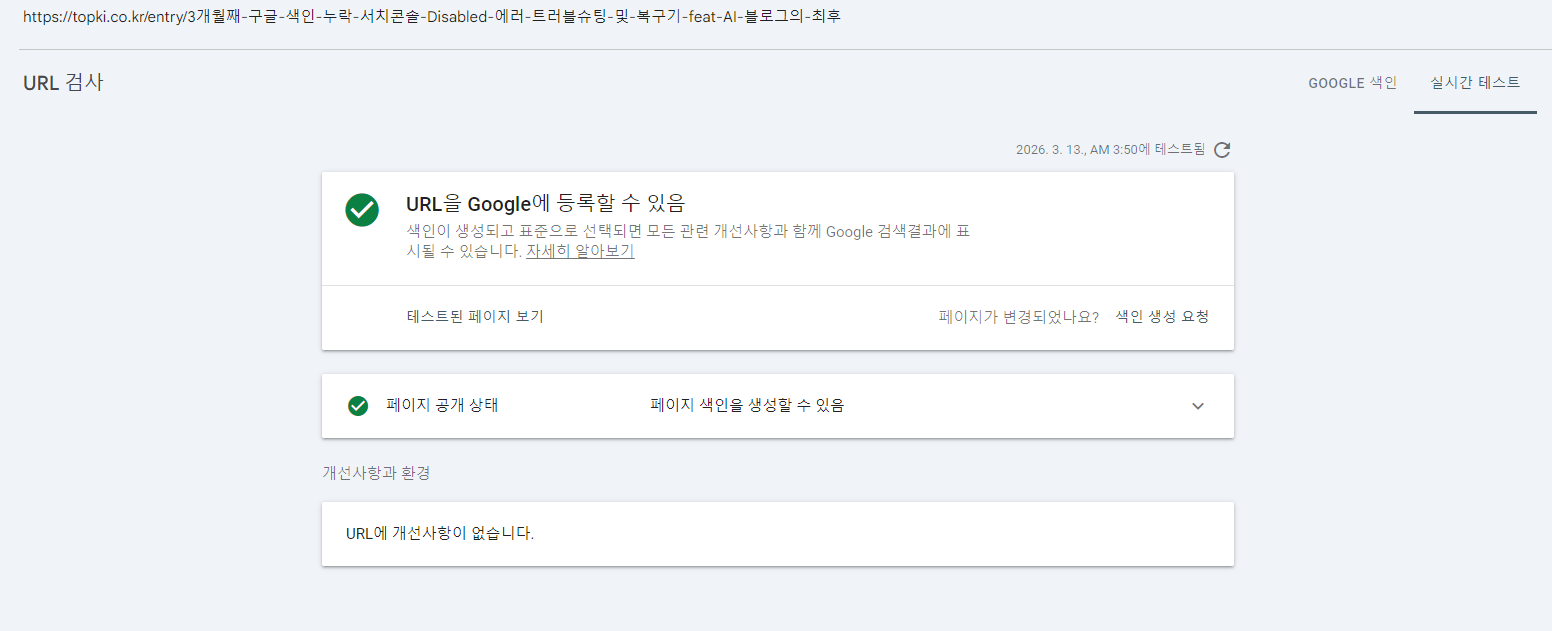
Task: Click the large green checkmark status icon
Action: click(362, 210)
